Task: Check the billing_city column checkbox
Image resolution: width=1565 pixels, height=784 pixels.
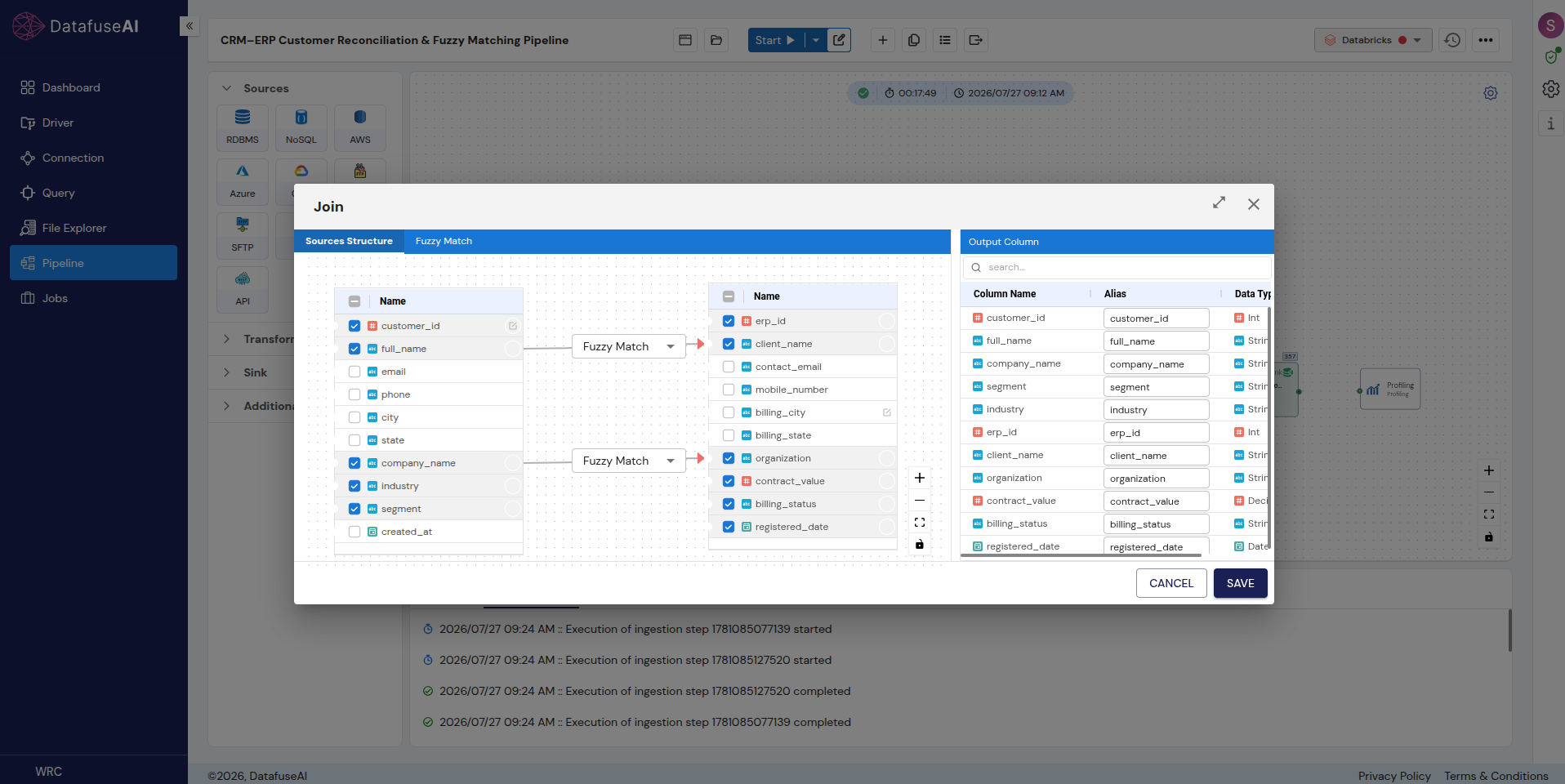Action: click(729, 412)
